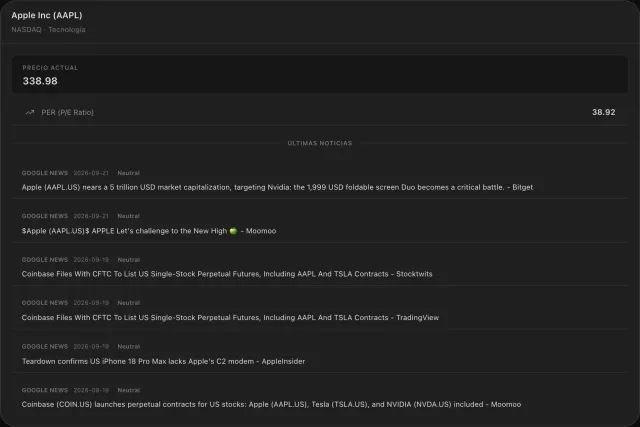
Task: Click the NASDAQ · Tecnología subtitle
Action: click(48, 30)
